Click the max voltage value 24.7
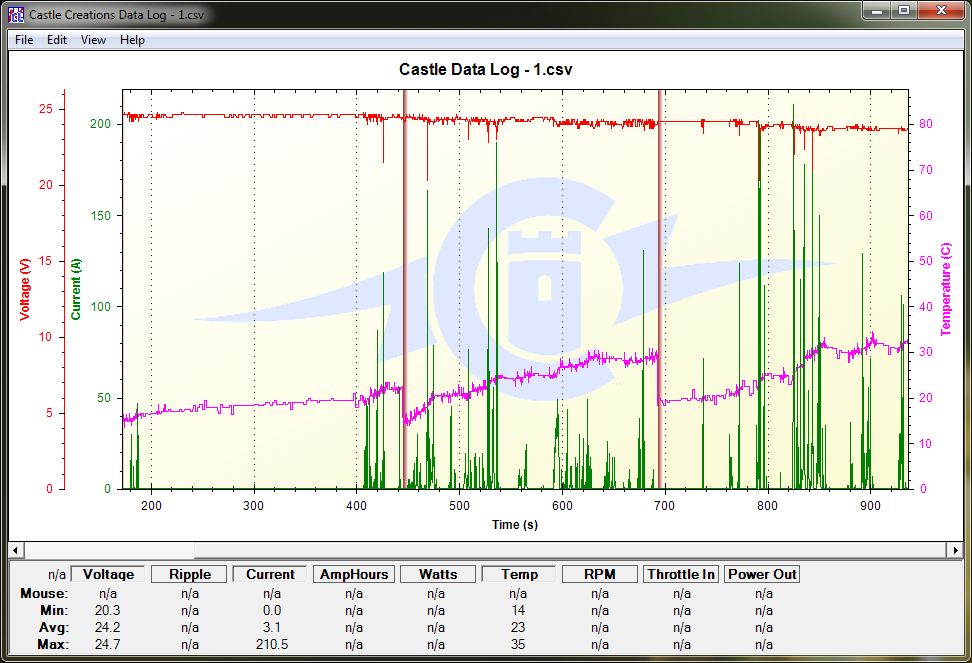972x663 pixels. click(107, 644)
